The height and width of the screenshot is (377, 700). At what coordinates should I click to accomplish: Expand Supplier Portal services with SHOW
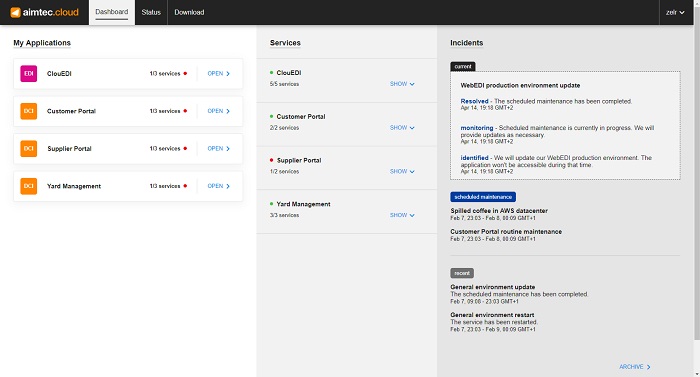pyautogui.click(x=402, y=172)
